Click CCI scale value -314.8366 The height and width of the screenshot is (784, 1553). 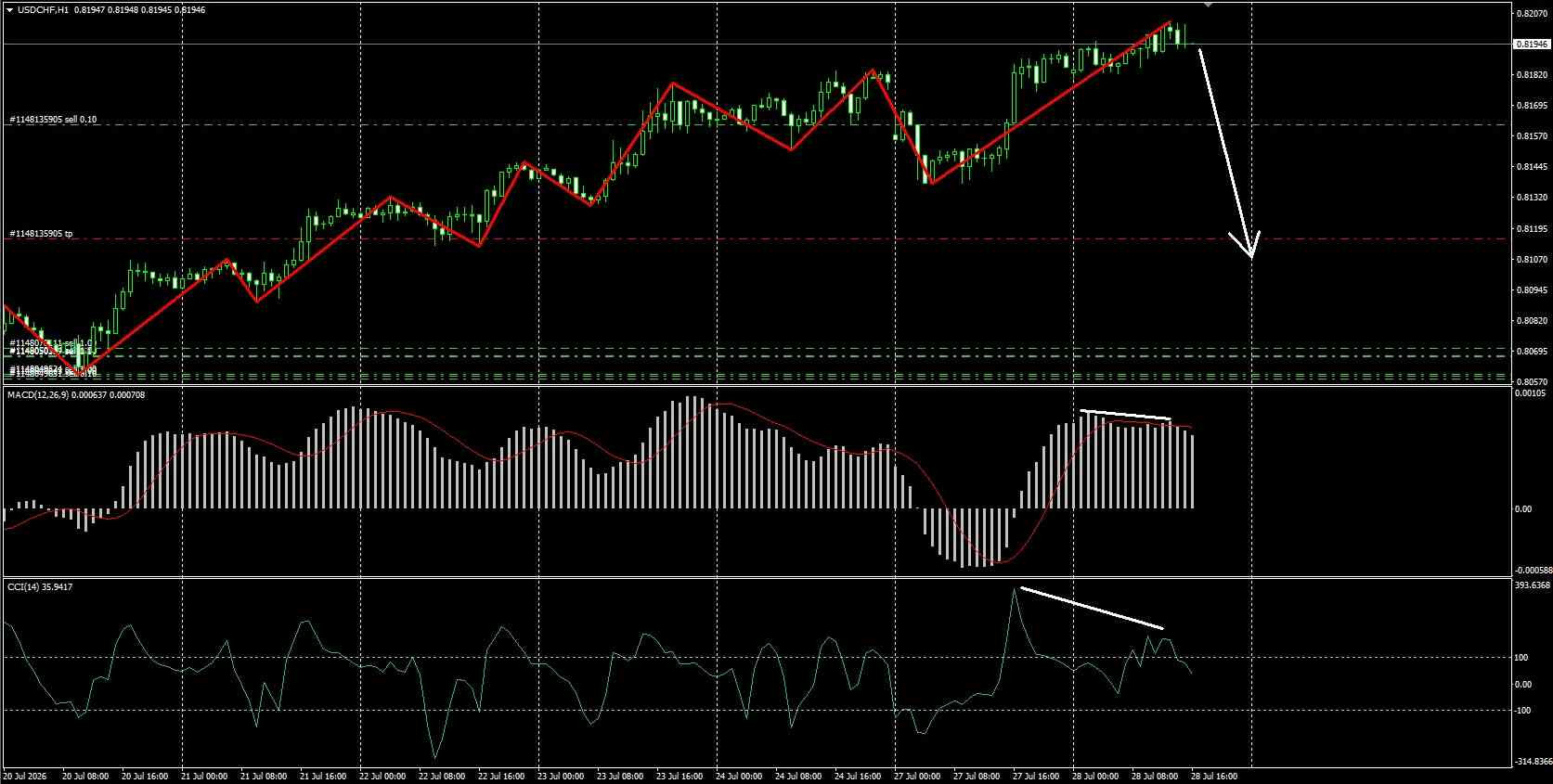[x=1532, y=762]
